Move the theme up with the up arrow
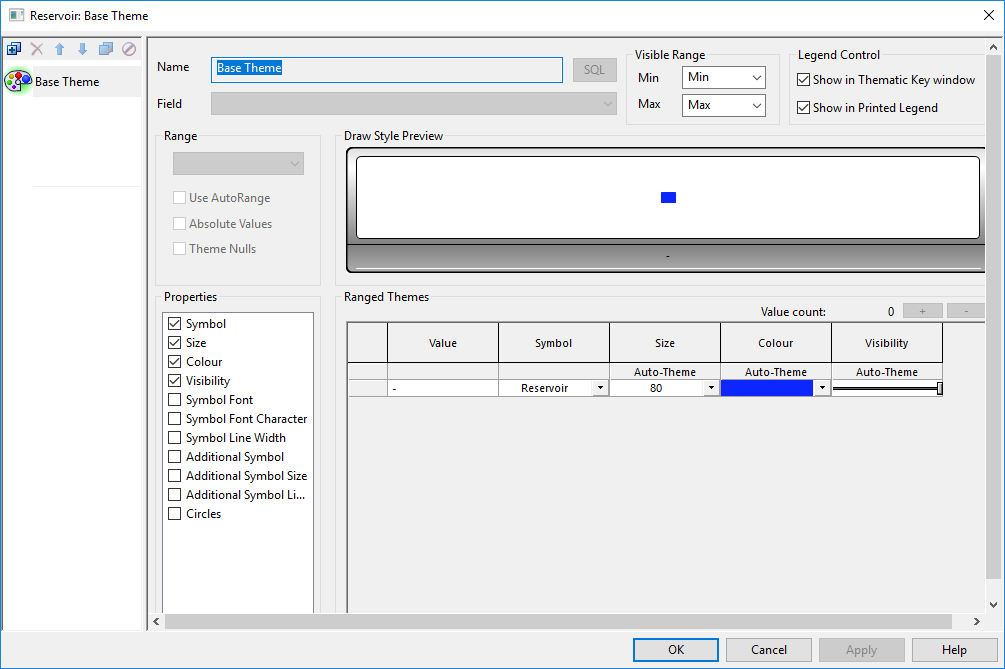The width and height of the screenshot is (1005, 669). click(x=59, y=48)
